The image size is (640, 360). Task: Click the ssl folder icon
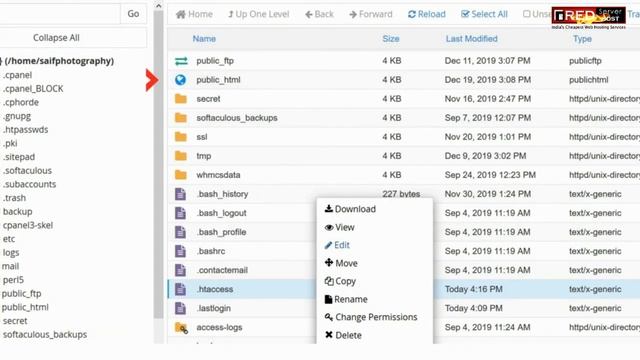pos(181,137)
